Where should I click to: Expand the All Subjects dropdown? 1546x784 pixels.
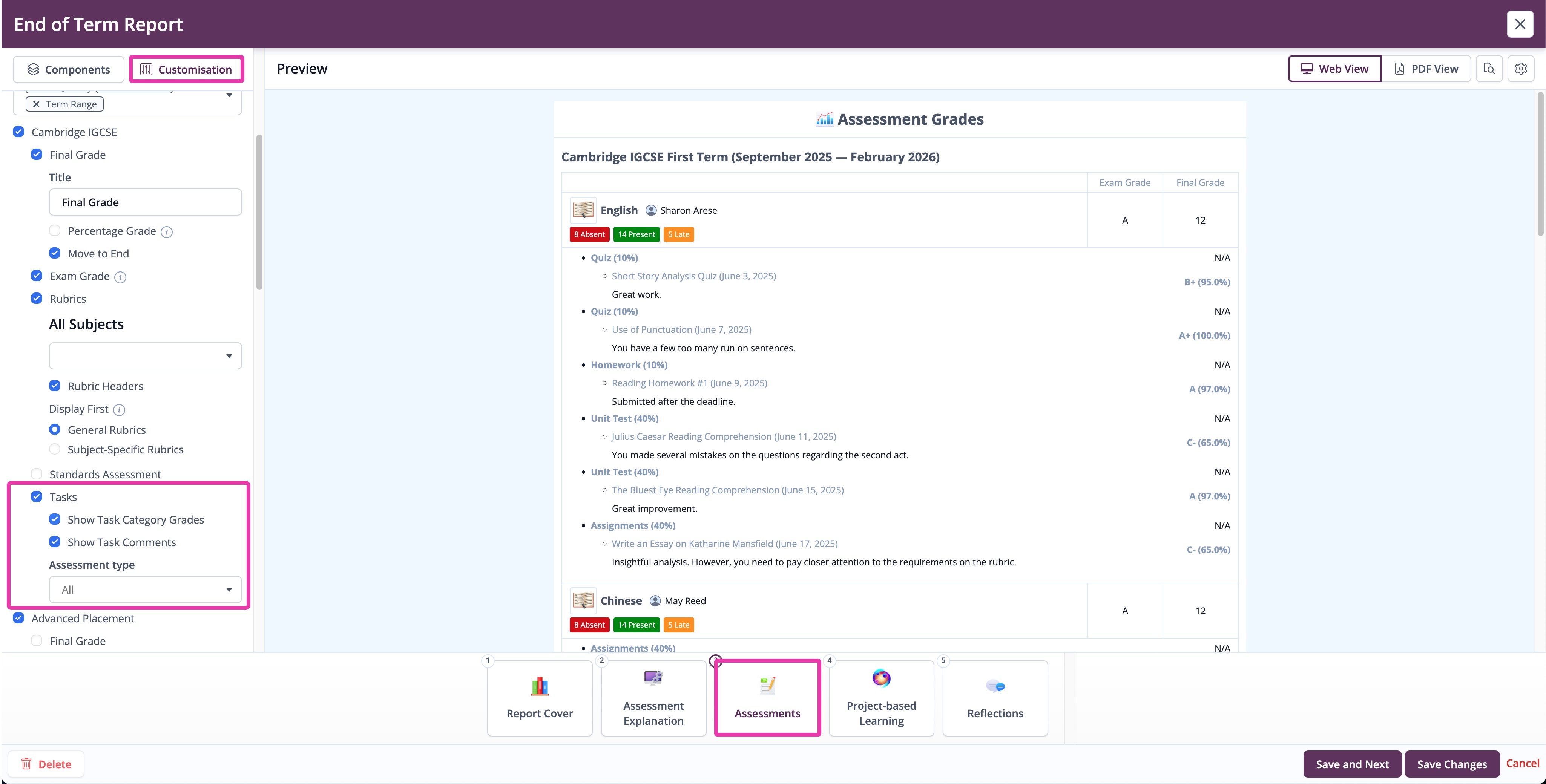point(145,356)
